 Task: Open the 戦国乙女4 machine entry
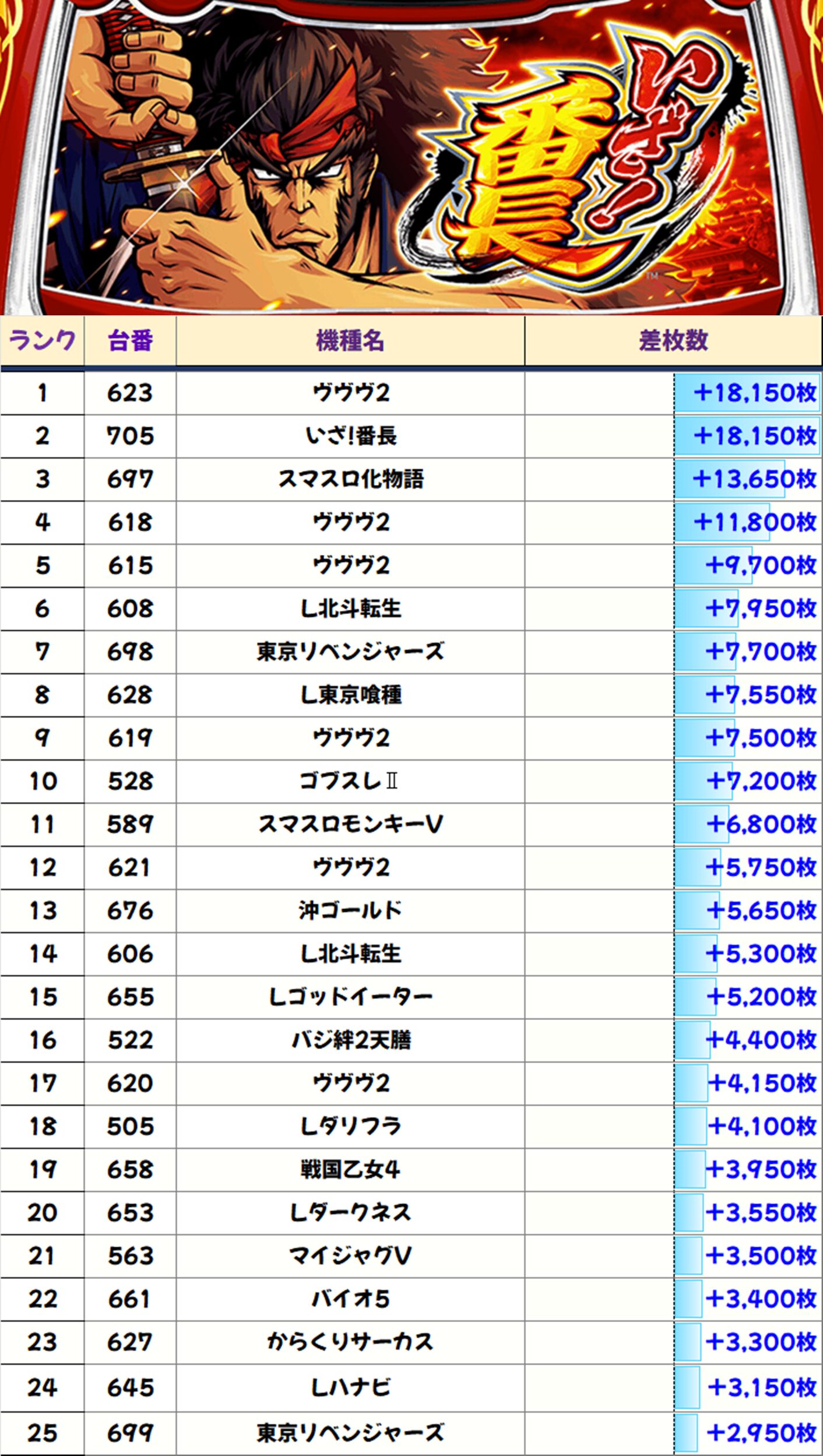click(351, 1169)
